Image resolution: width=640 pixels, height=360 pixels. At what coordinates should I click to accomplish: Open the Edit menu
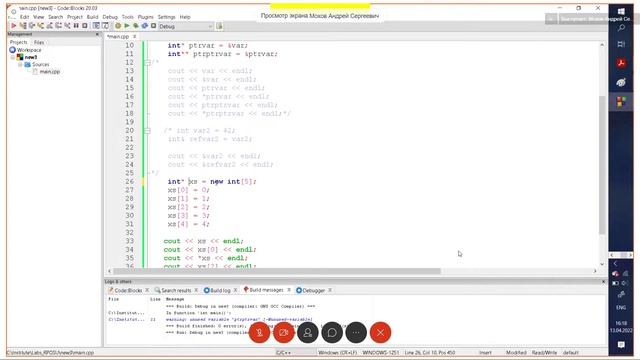click(24, 17)
